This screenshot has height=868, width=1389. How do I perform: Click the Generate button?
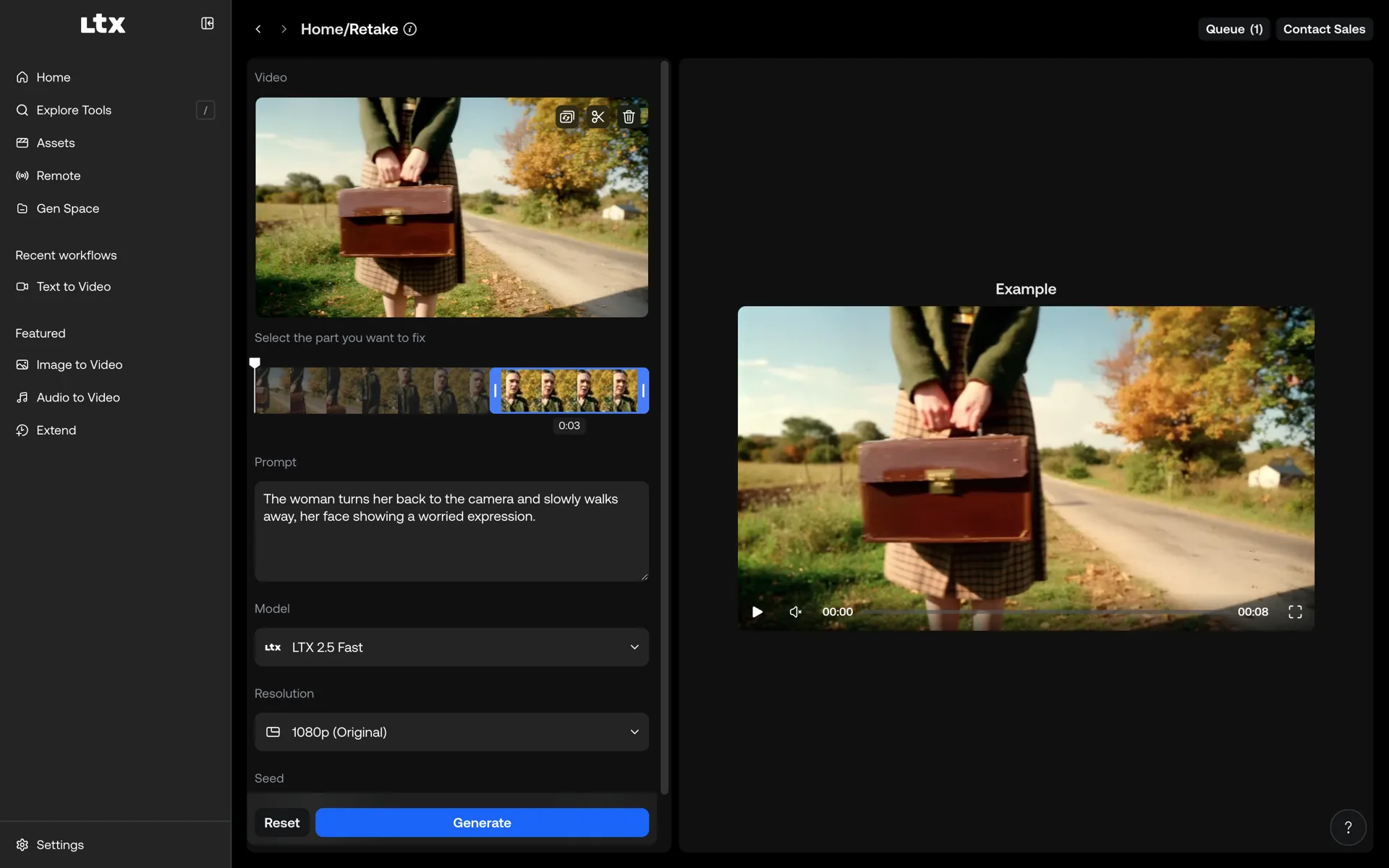point(482,822)
